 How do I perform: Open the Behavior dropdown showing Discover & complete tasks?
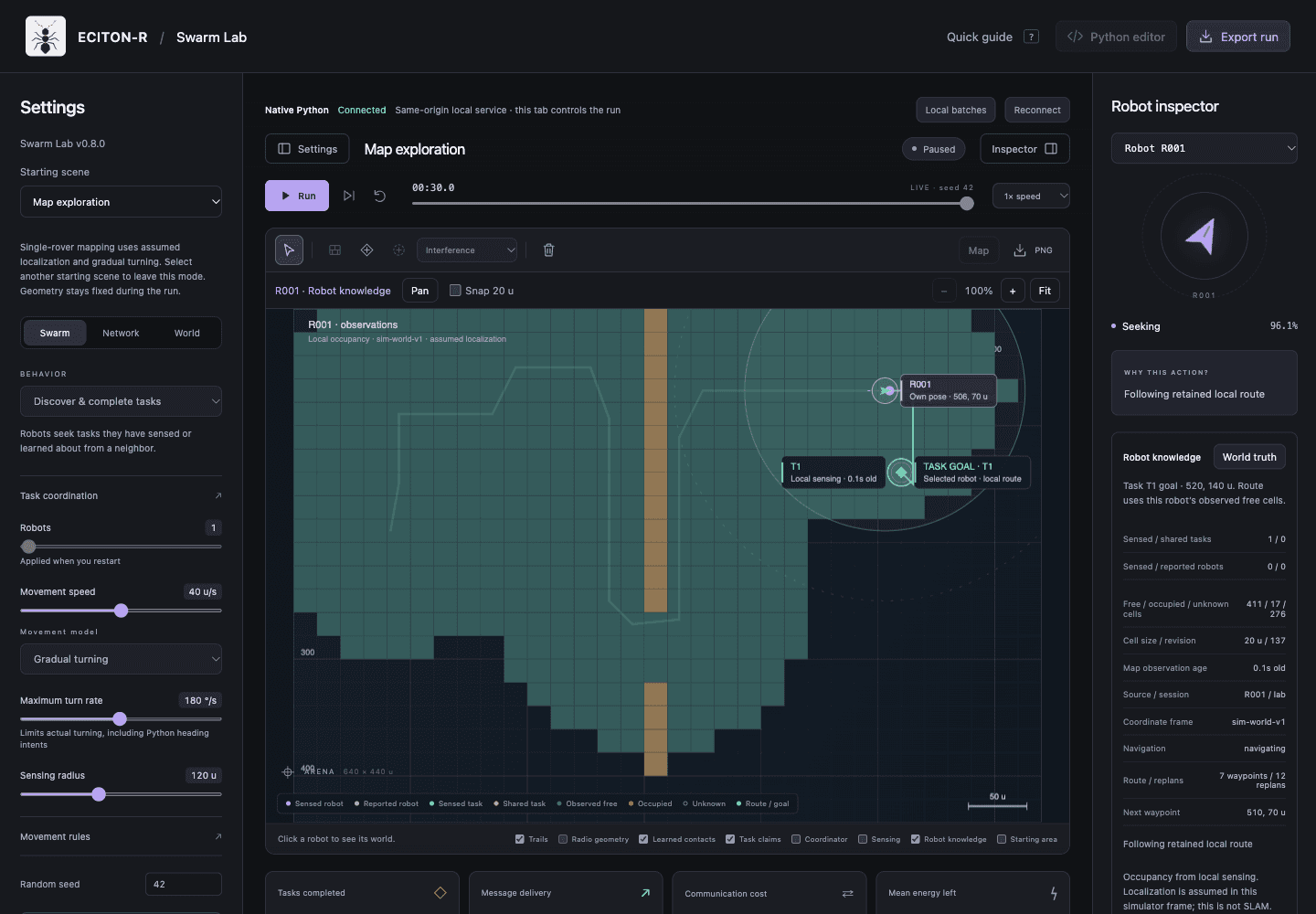(x=121, y=401)
